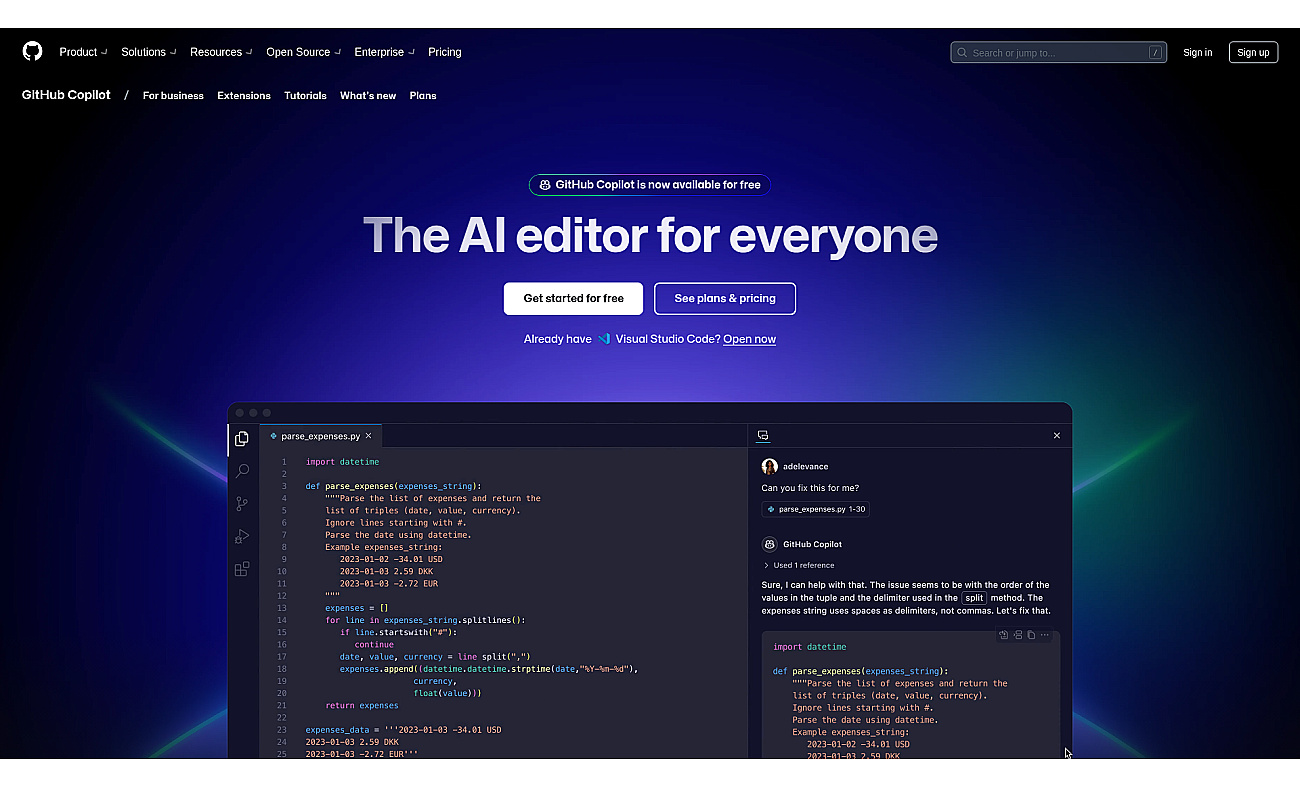The height and width of the screenshot is (788, 1300).
Task: Open Source Control view in editor sidebar
Action: tap(242, 504)
